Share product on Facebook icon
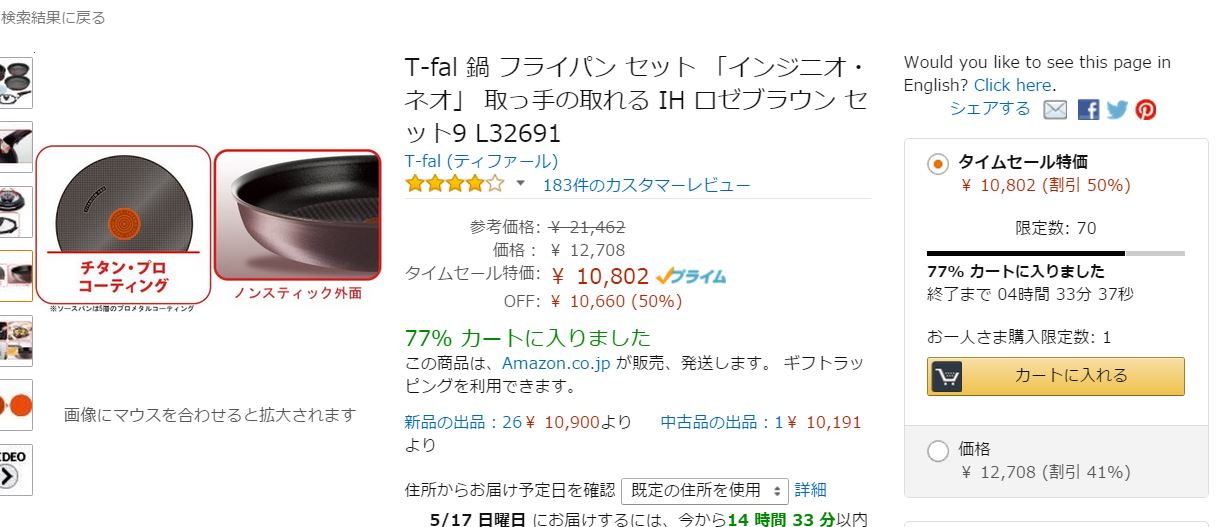Viewport: 1220px width, 527px height. 1088,110
